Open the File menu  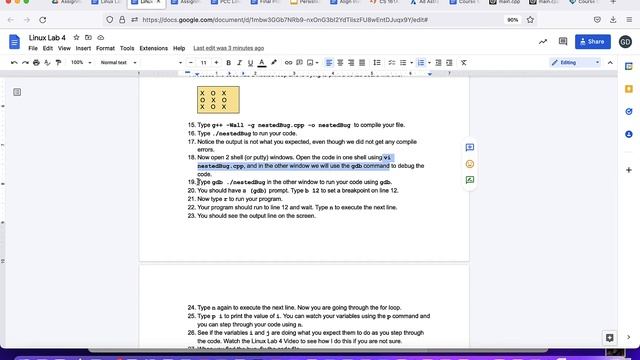click(x=33, y=48)
